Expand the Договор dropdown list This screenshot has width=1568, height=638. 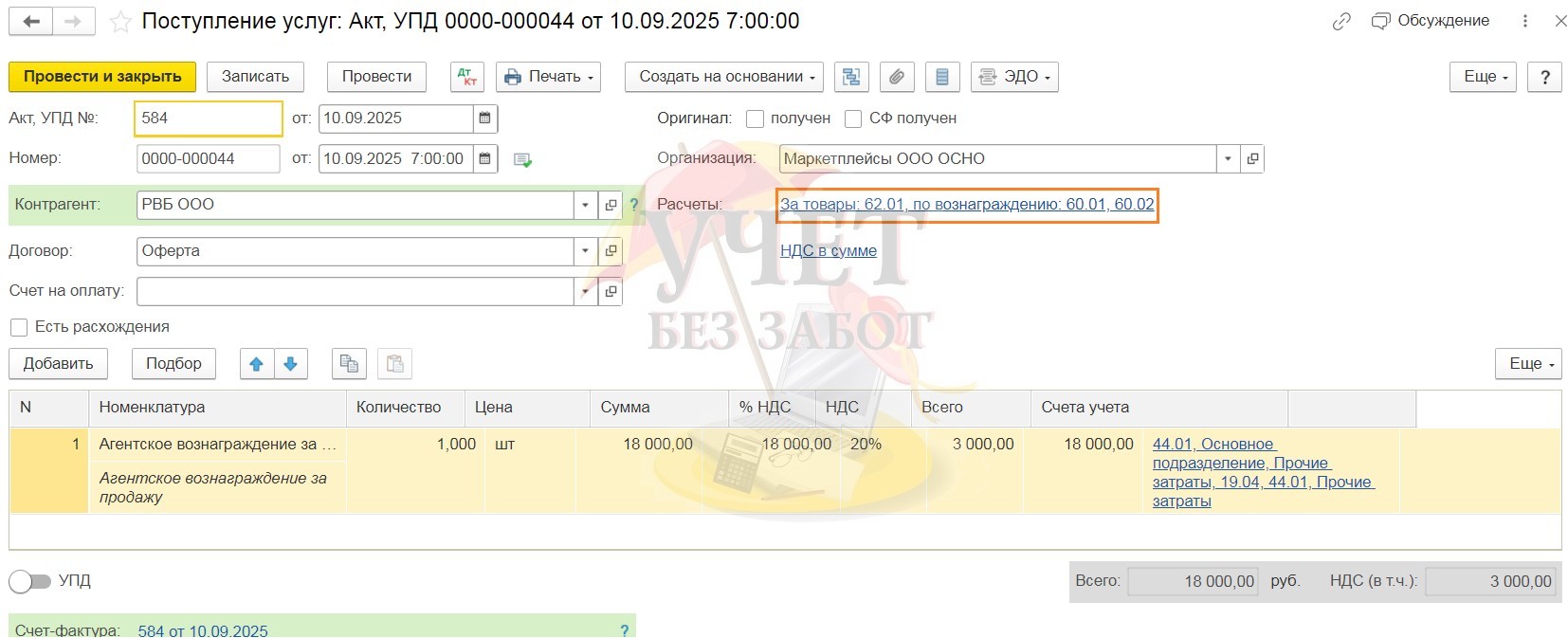tap(585, 251)
